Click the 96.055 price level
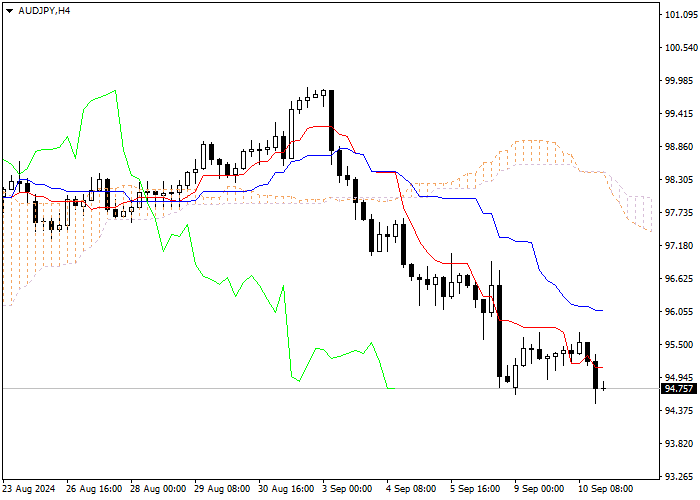 pyautogui.click(x=681, y=312)
